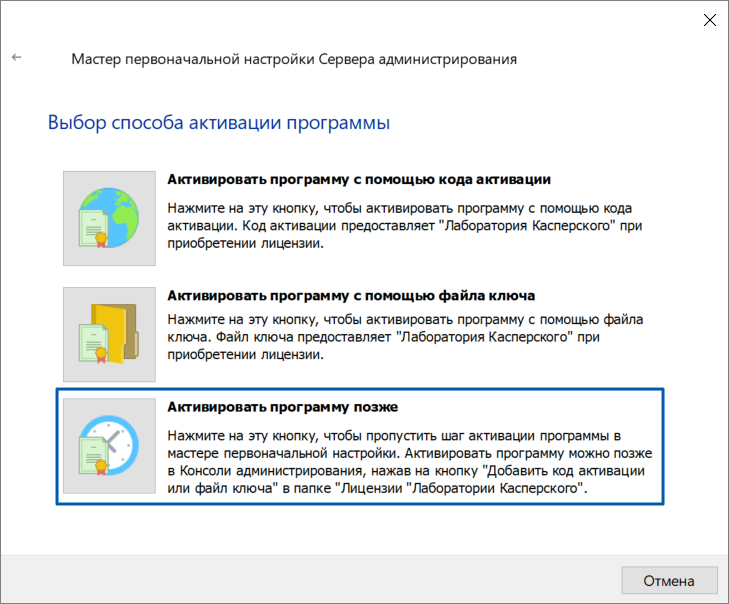
Task: Click the key file description paragraph
Action: 405,337
